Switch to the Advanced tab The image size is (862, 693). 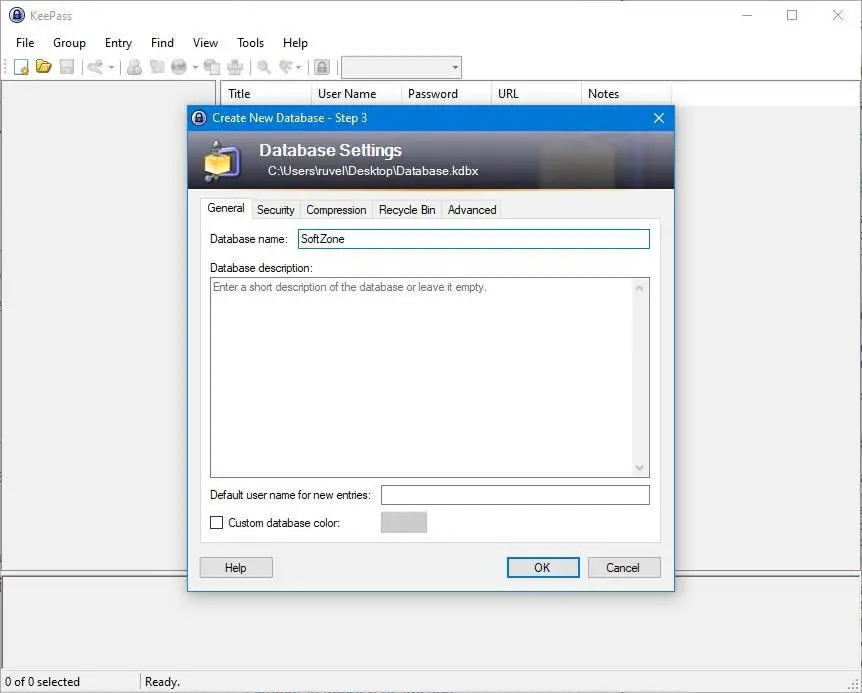click(x=472, y=210)
